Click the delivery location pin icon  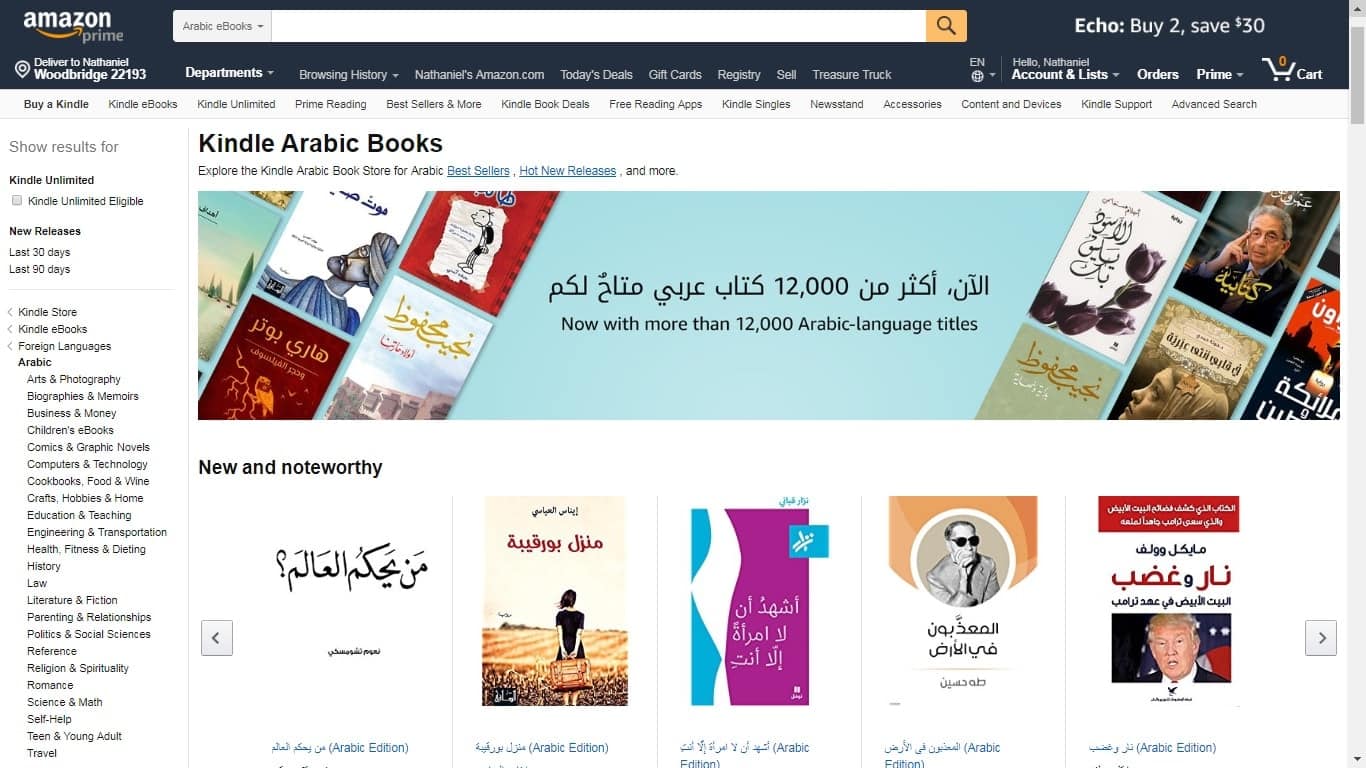[22, 69]
